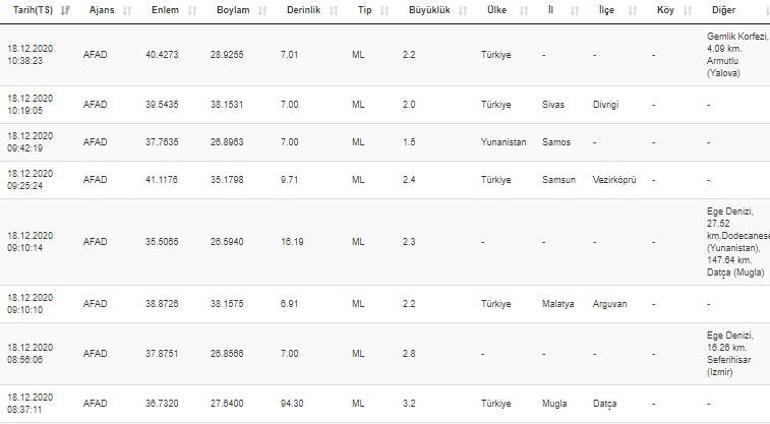Viewport: 770px width, 424px height.
Task: Sort table using the Ajans sort icon
Action: 122,9
